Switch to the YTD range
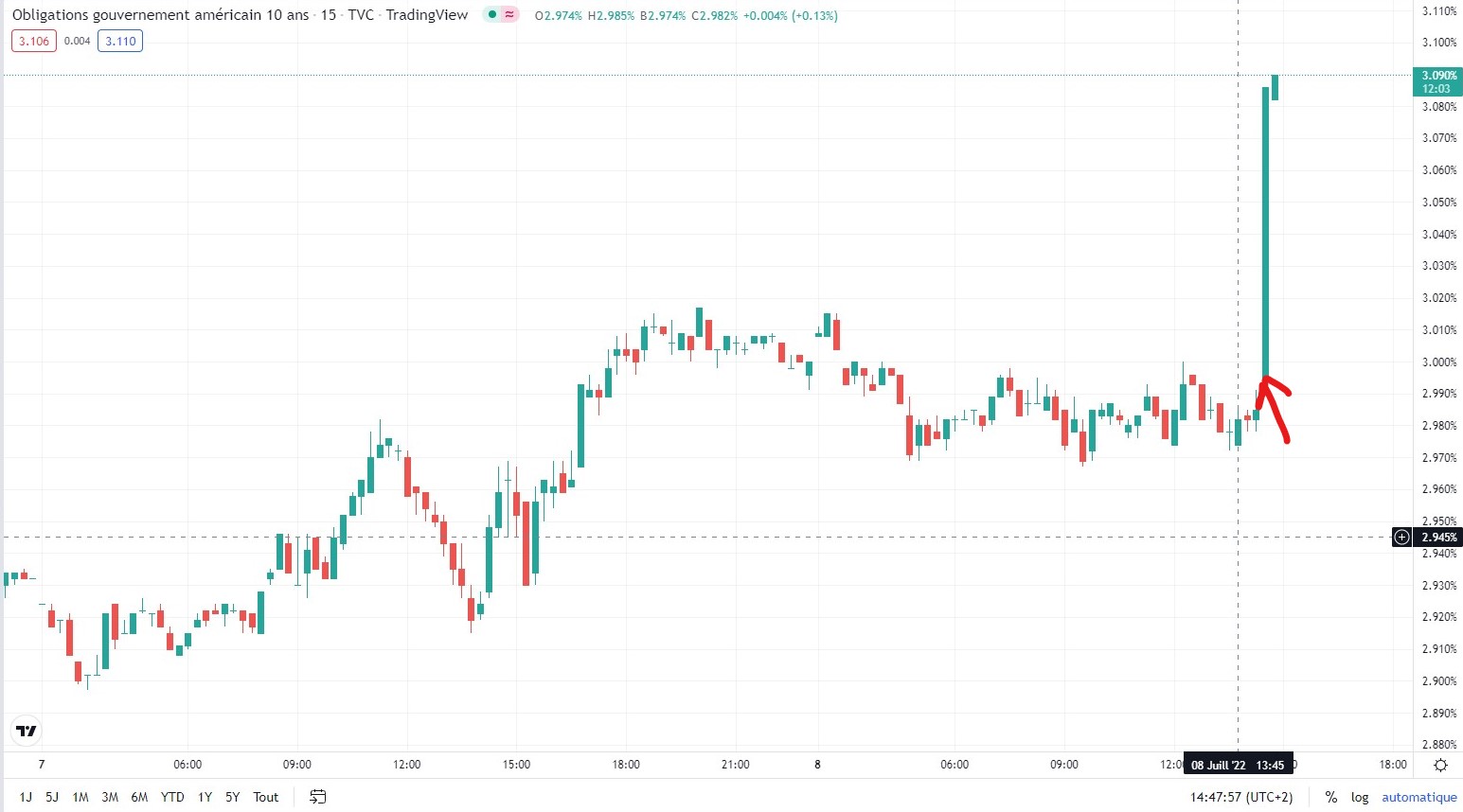 point(172,797)
